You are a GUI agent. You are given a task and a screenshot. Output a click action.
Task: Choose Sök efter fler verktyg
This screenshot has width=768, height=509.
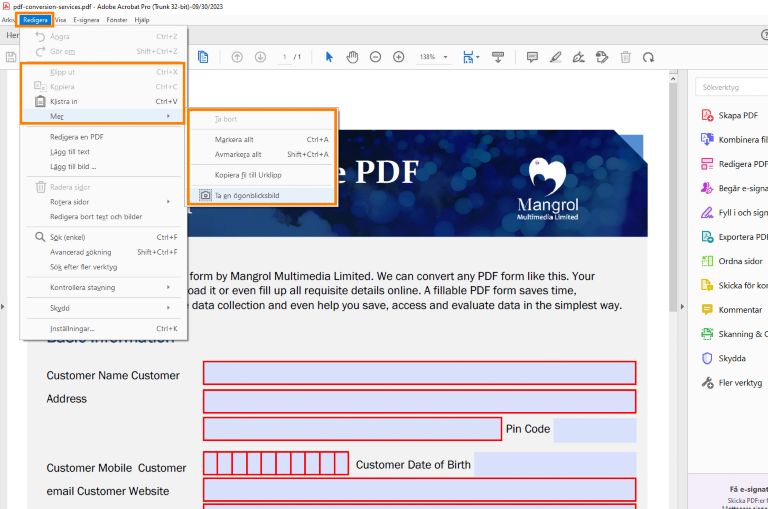coord(103,267)
